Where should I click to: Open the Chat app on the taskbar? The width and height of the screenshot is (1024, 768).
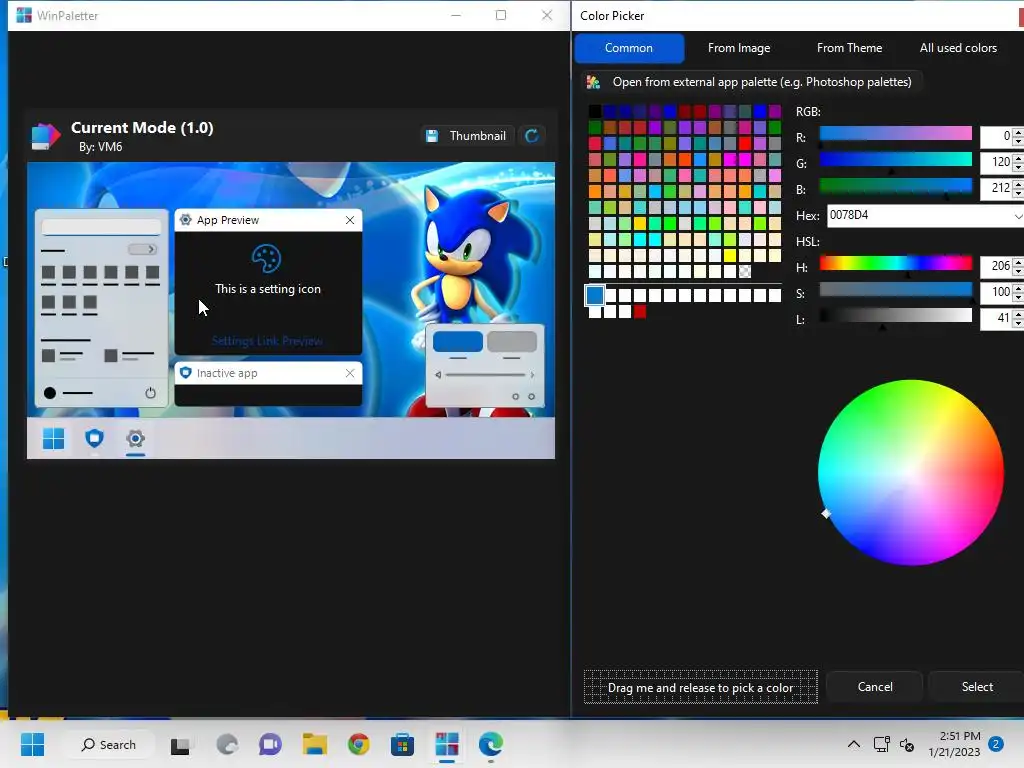click(270, 744)
